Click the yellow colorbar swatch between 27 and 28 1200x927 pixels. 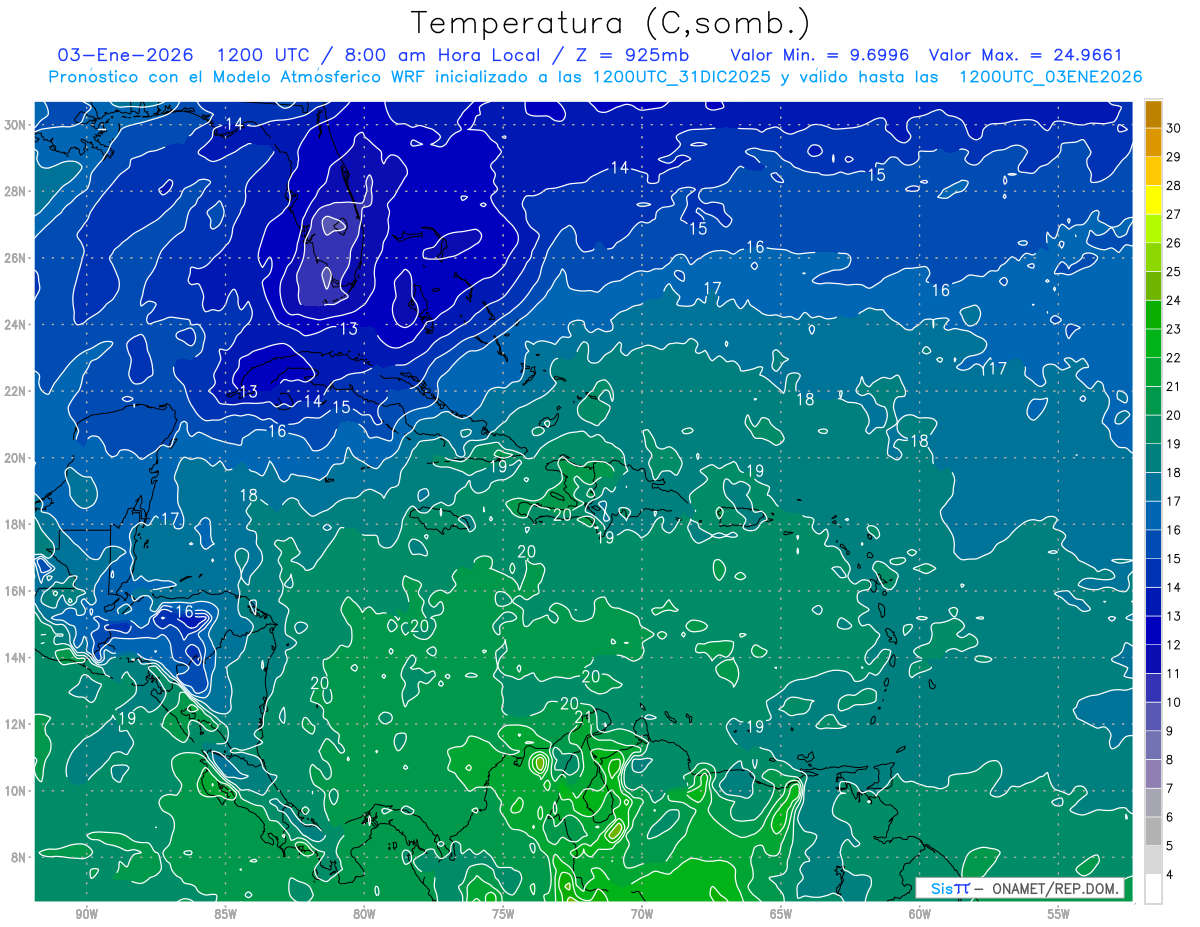click(x=1153, y=200)
